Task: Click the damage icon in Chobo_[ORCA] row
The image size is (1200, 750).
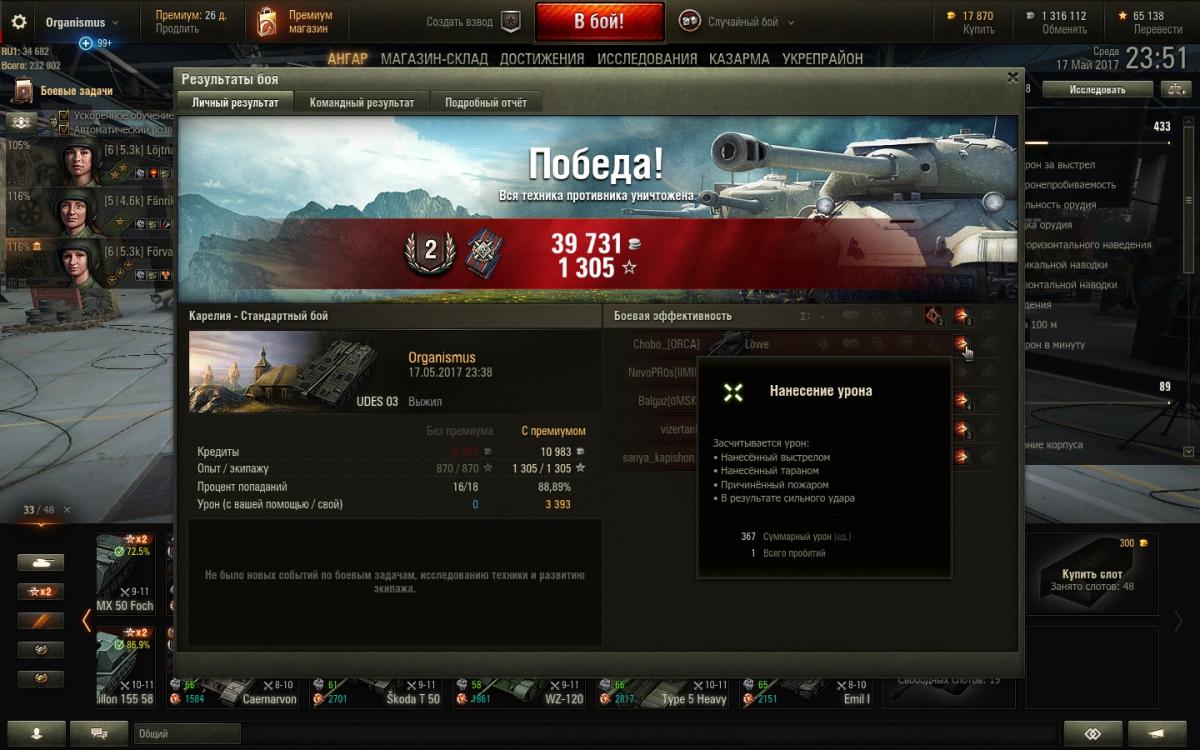Action: pos(961,344)
